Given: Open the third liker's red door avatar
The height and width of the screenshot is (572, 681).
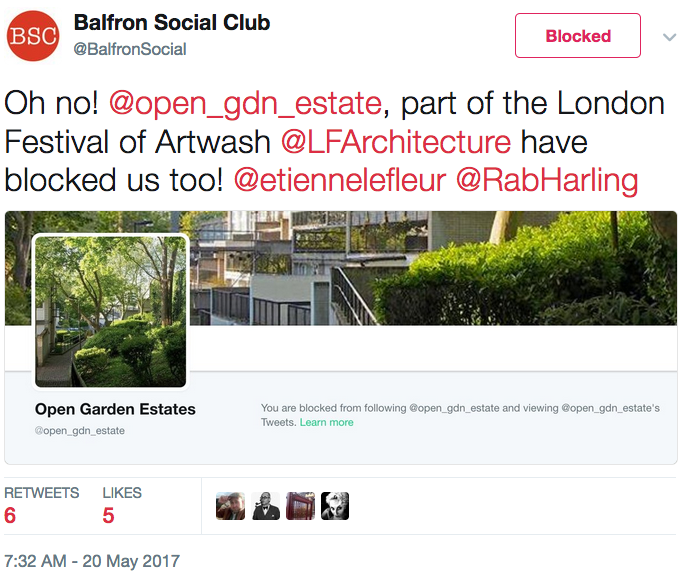Looking at the screenshot, I should click(x=300, y=506).
